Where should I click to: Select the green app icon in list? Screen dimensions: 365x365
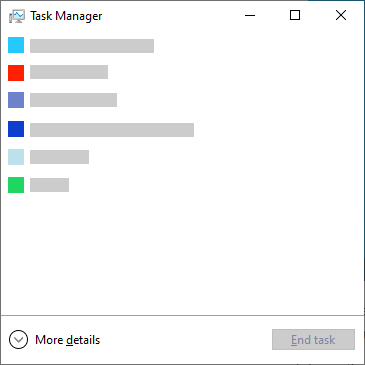pos(16,185)
